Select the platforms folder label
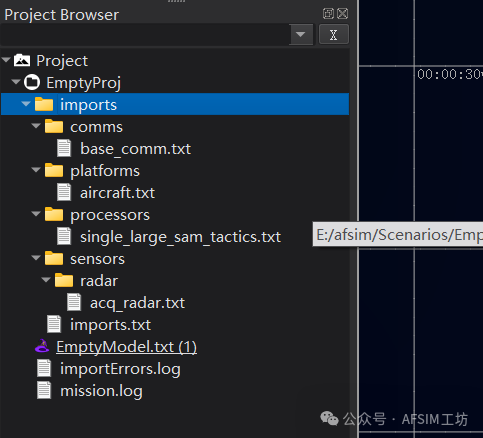Image resolution: width=483 pixels, height=438 pixels. click(105, 171)
